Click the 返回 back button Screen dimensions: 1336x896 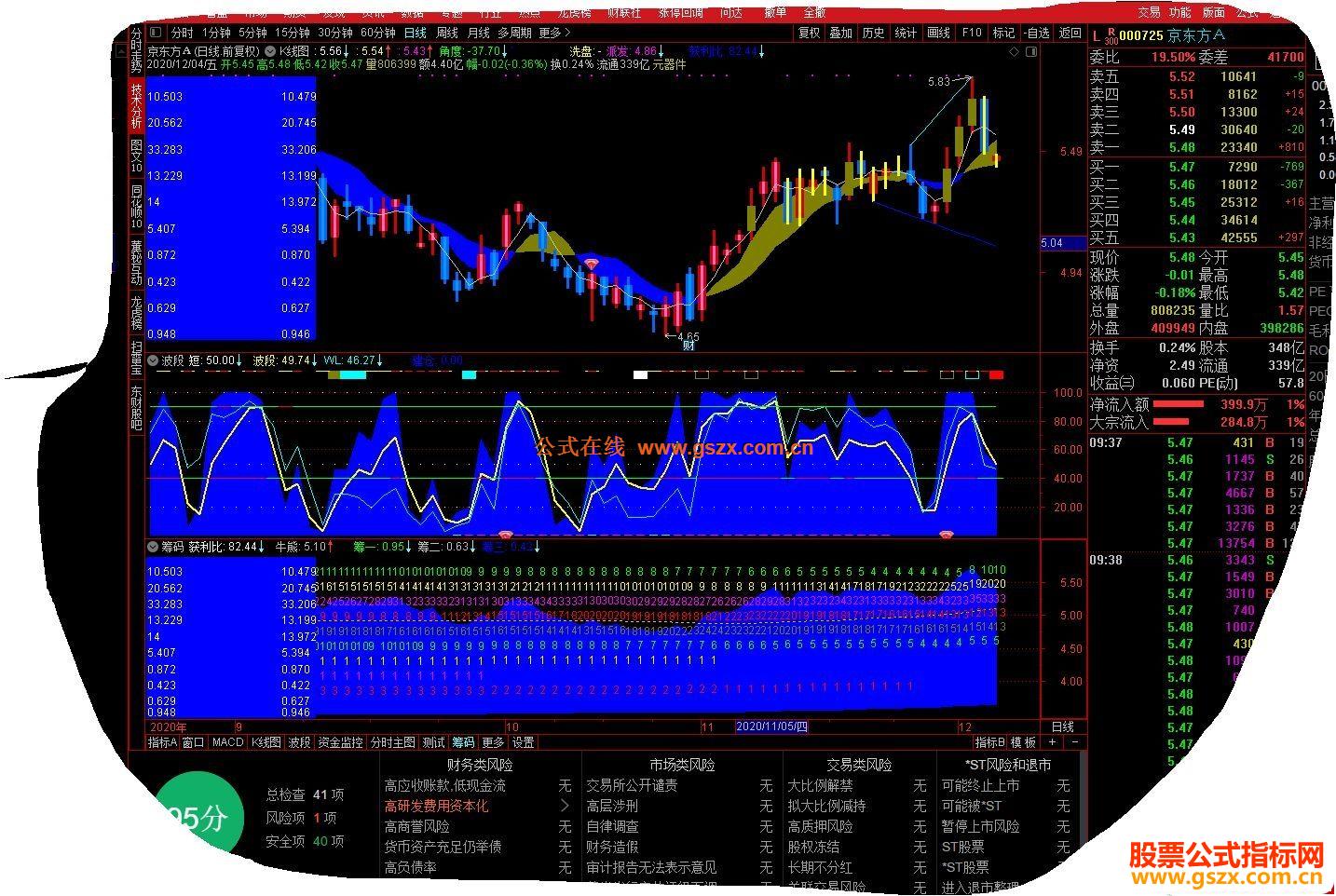pos(1070,33)
